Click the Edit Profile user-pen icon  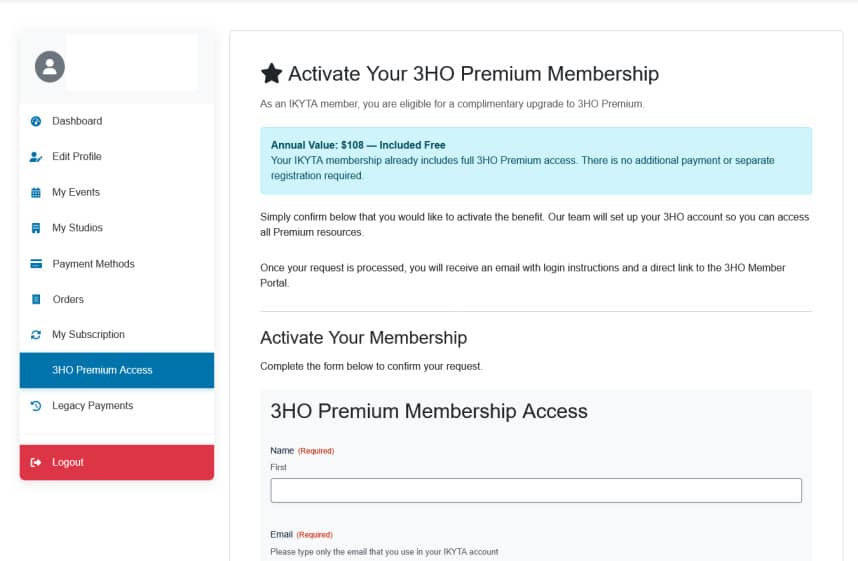pos(36,157)
